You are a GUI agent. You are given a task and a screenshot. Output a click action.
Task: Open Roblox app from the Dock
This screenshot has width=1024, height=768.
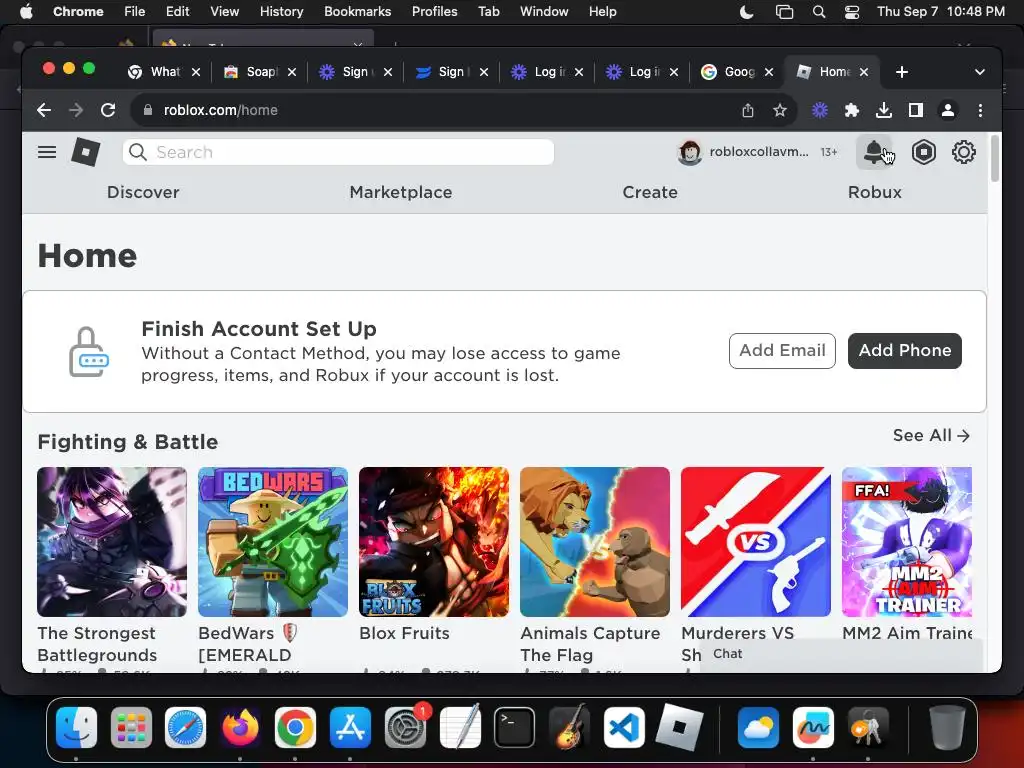pos(679,727)
